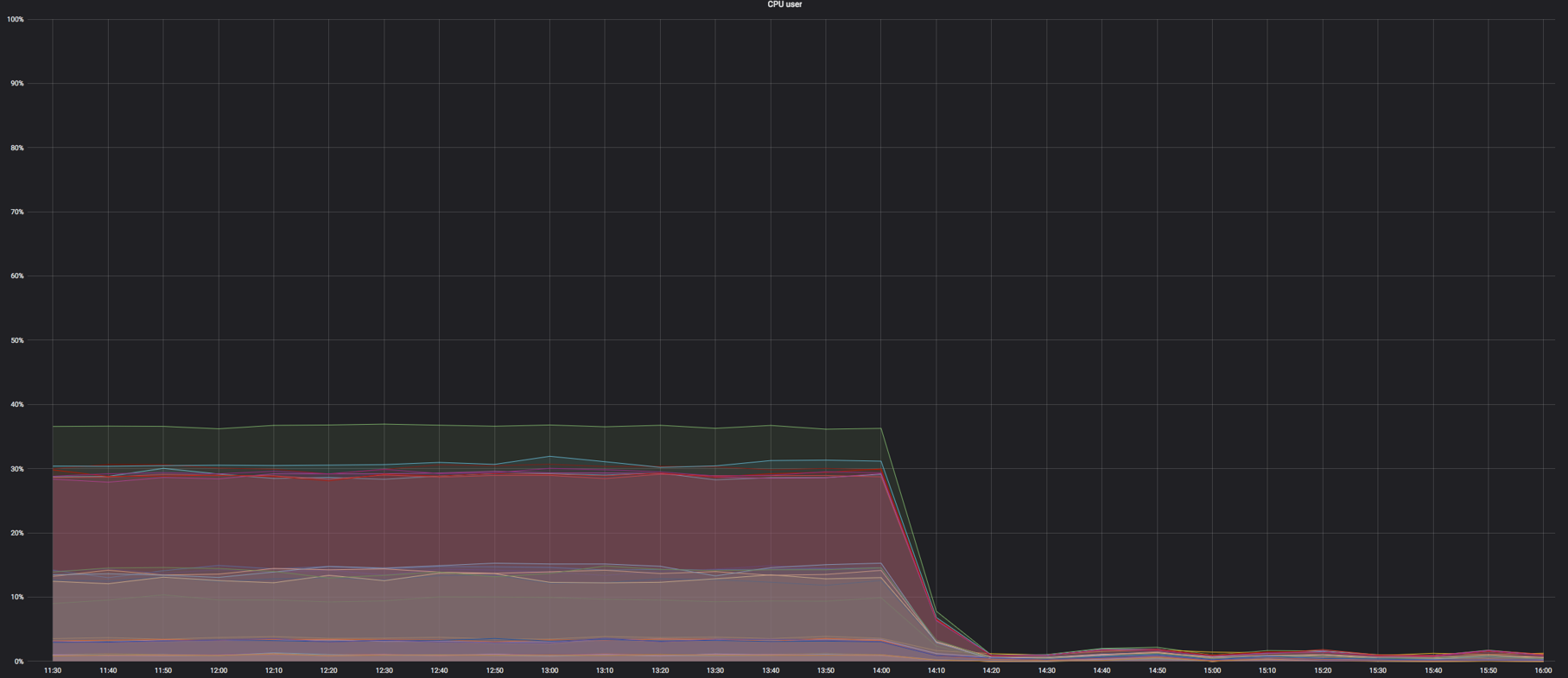Click the 11:30 time axis label
The width and height of the screenshot is (1568, 678).
click(53, 671)
